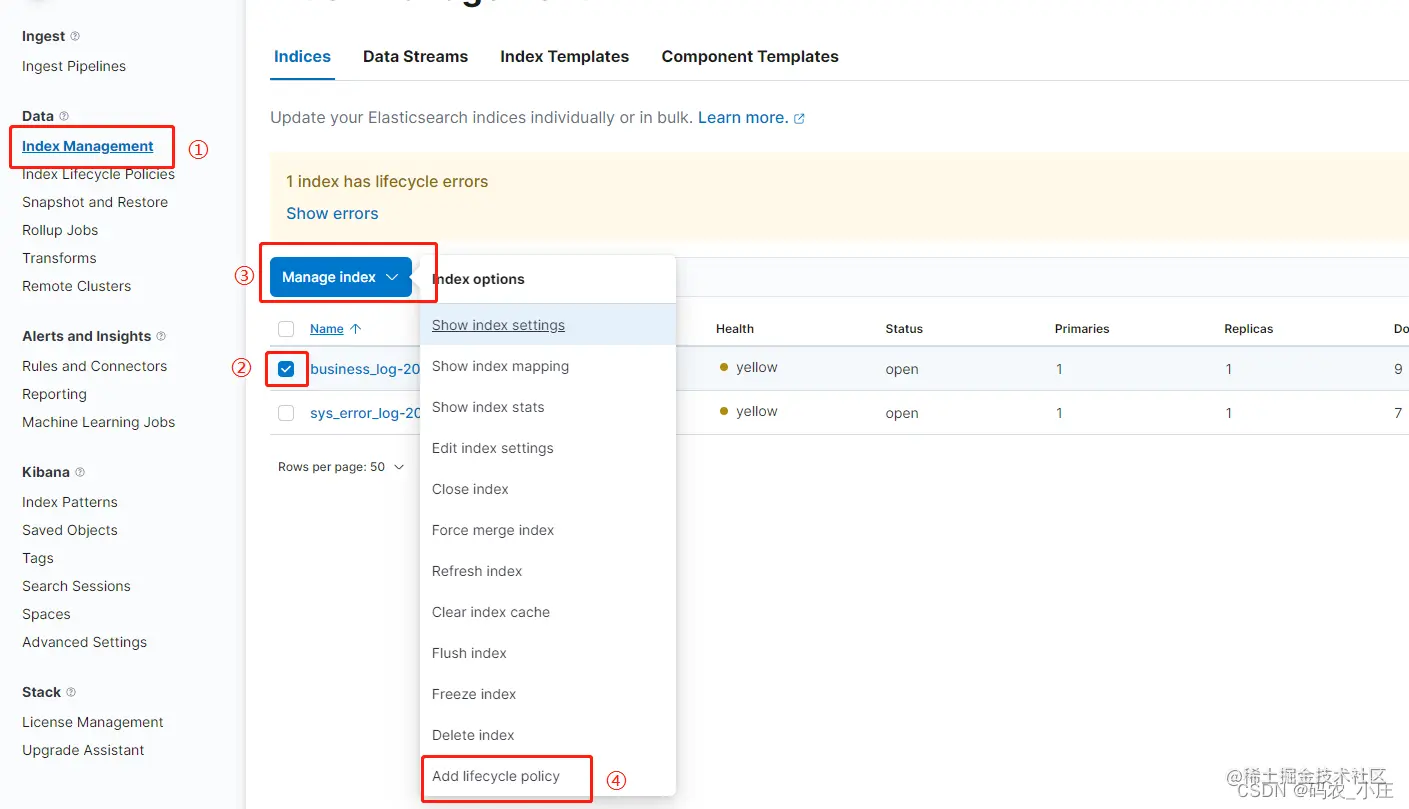Switch to the Data Streams tab

[x=415, y=56]
